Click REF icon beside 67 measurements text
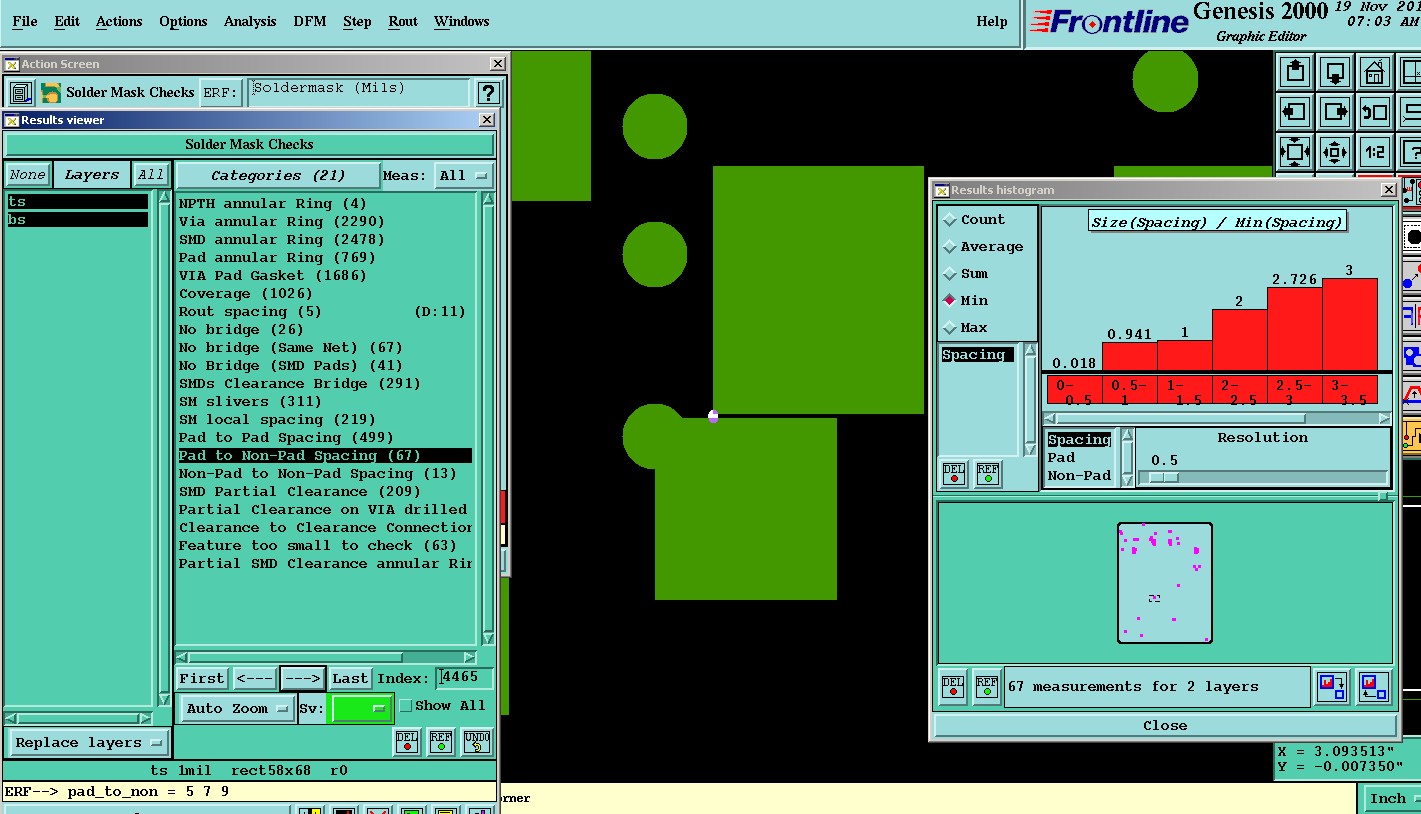The width and height of the screenshot is (1421, 814). click(x=986, y=687)
